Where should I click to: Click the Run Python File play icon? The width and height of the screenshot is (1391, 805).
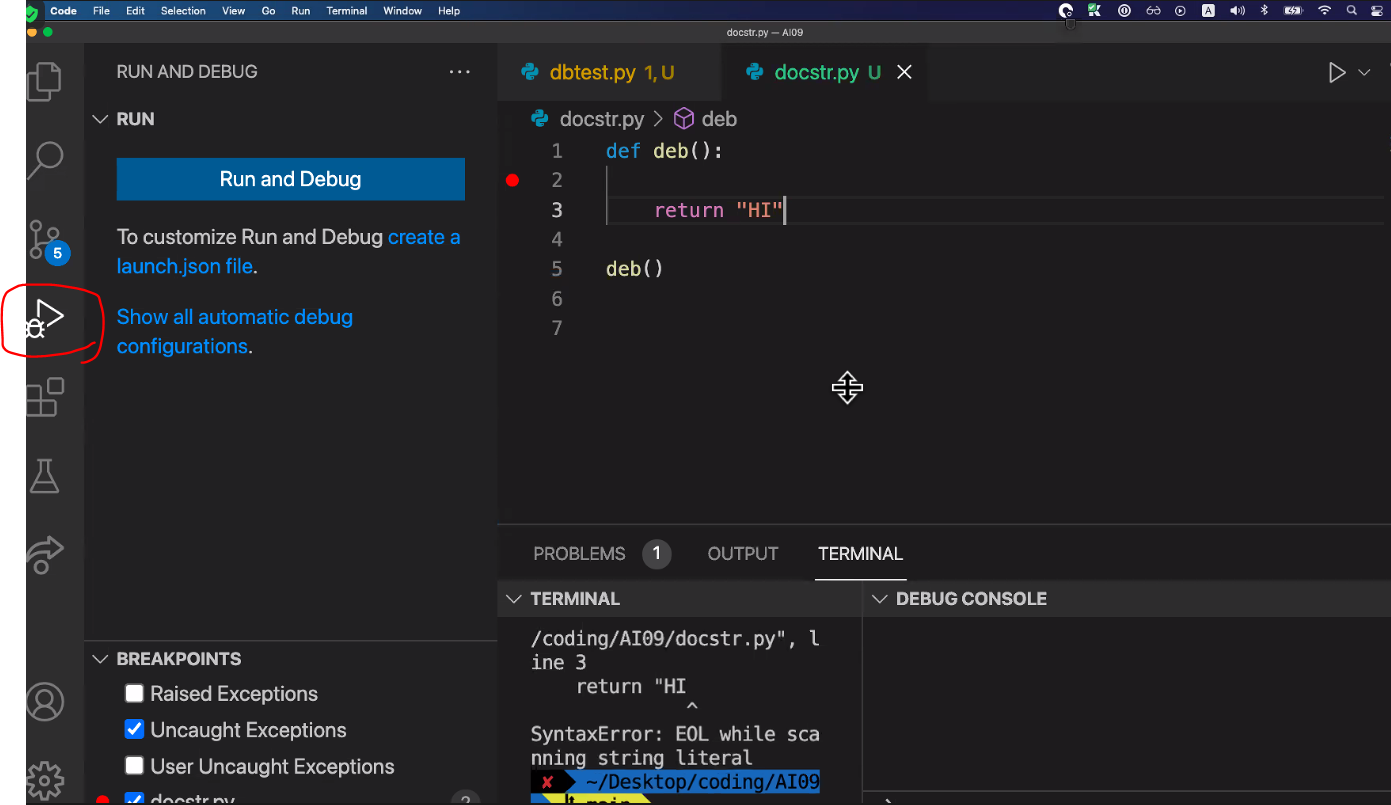click(x=1337, y=72)
